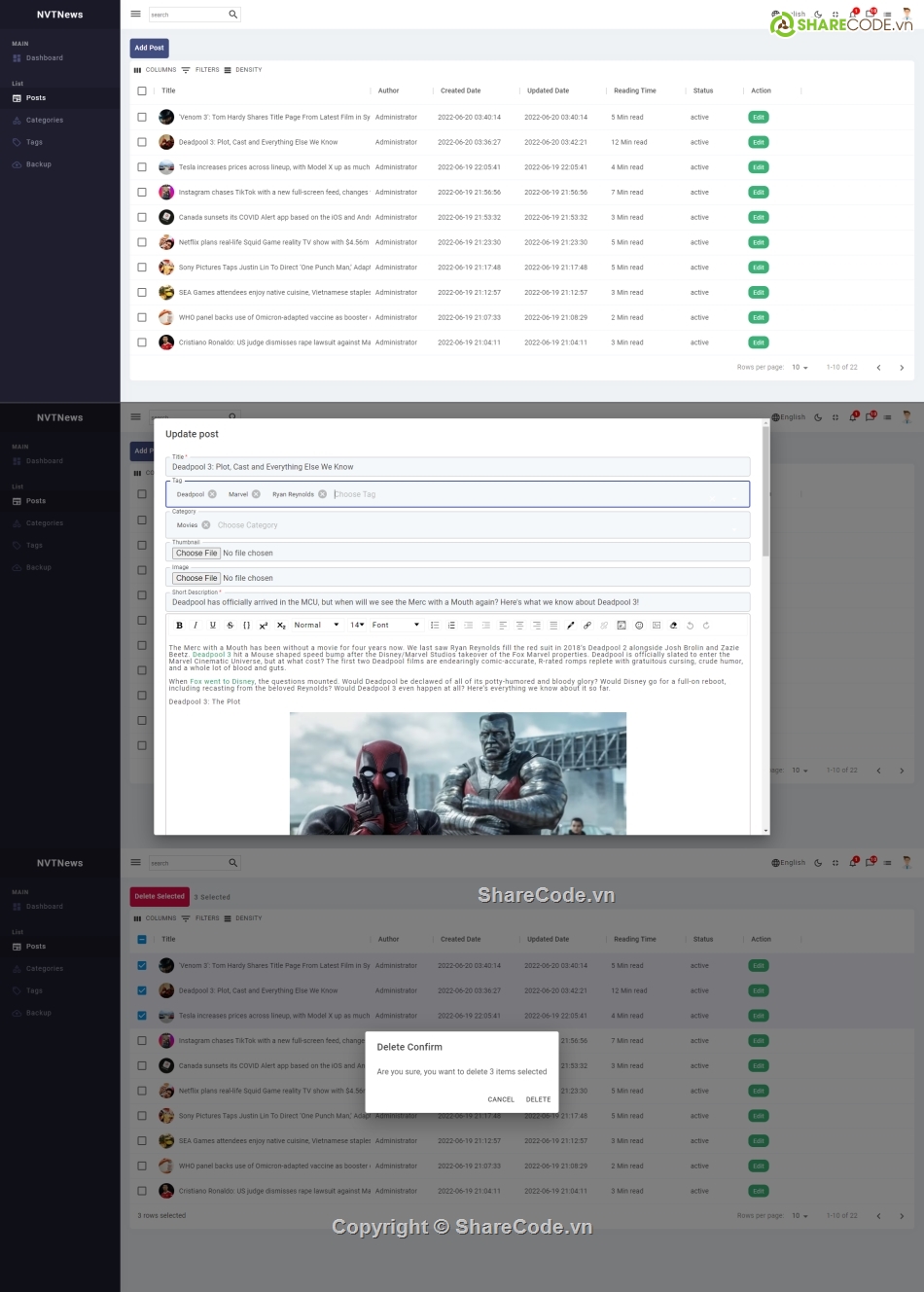This screenshot has width=924, height=1292.
Task: Open the Normal block style dropdown
Action: 317,626
